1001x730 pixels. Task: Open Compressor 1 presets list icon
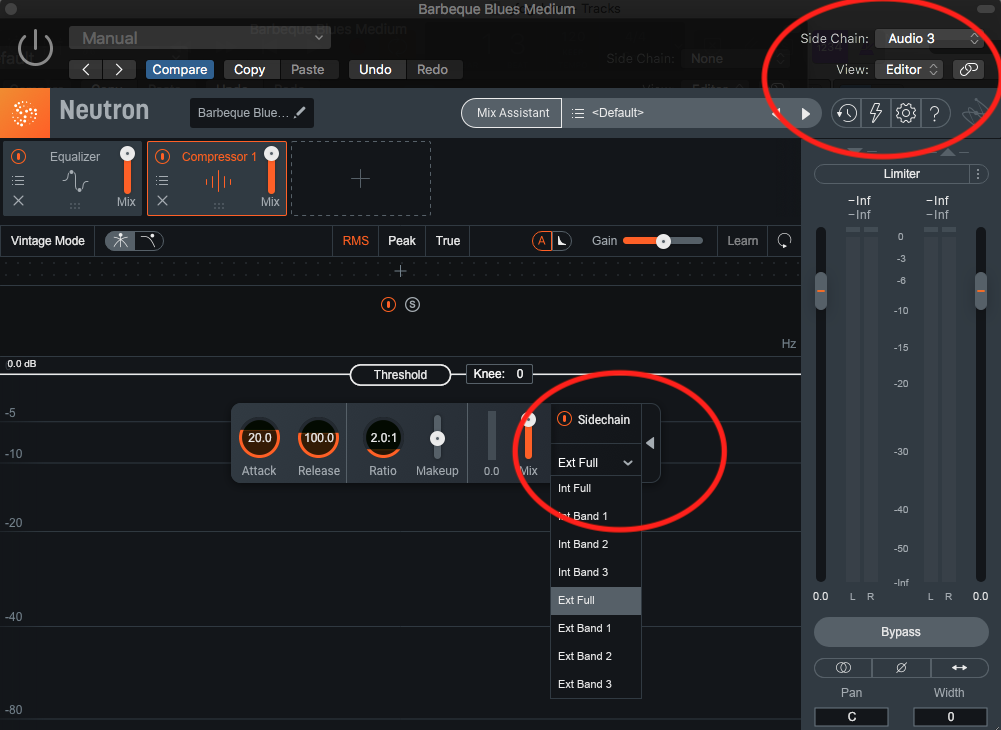[162, 181]
